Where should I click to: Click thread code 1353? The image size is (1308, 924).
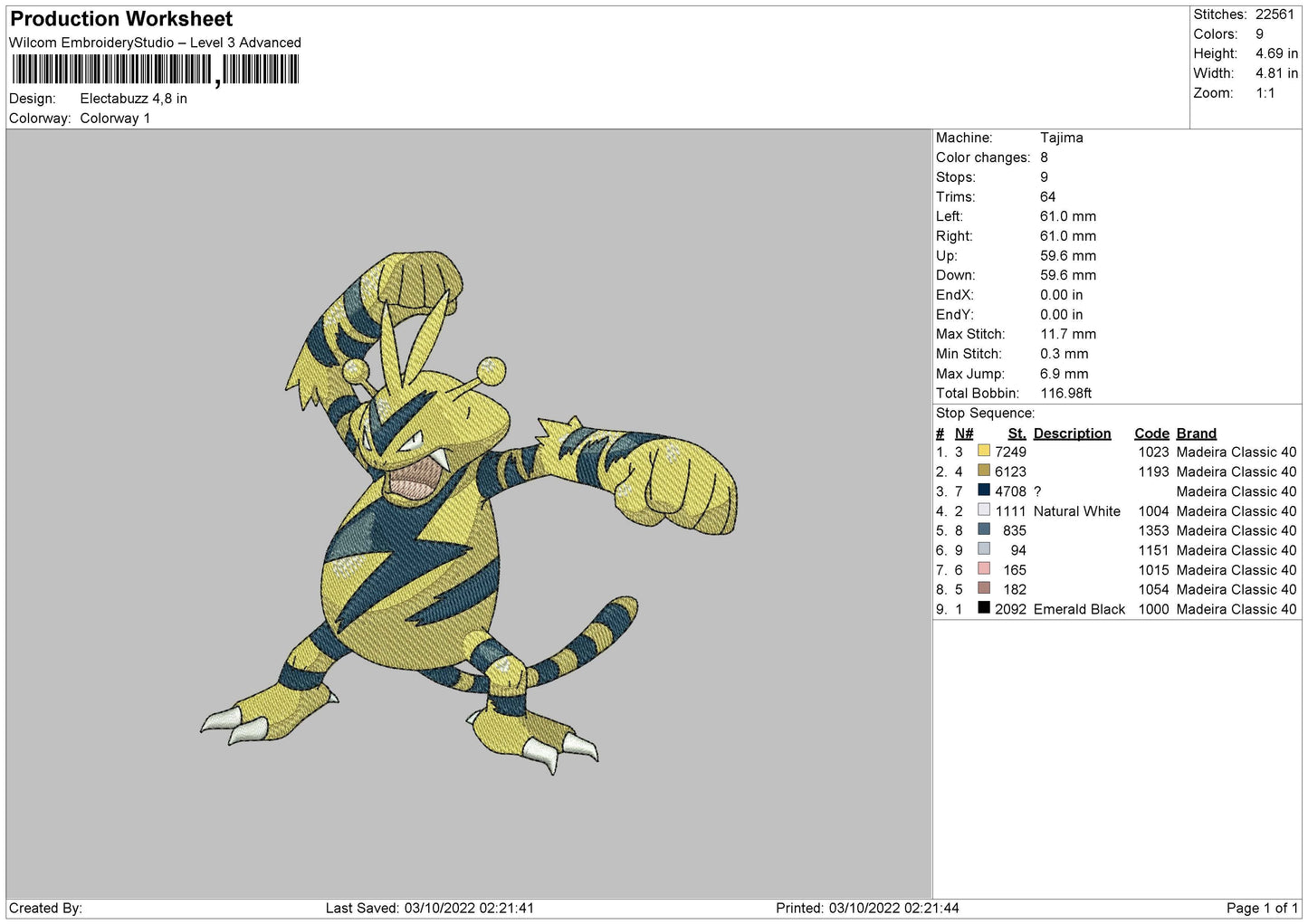(x=1154, y=531)
